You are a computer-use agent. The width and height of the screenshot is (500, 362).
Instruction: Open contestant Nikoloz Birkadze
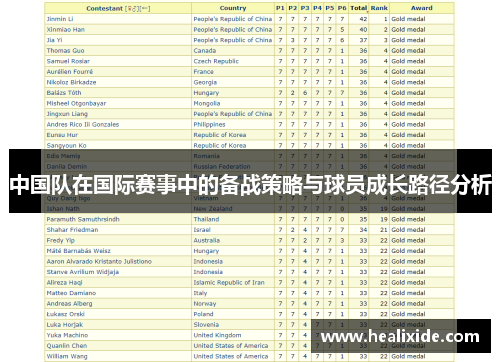(71, 82)
